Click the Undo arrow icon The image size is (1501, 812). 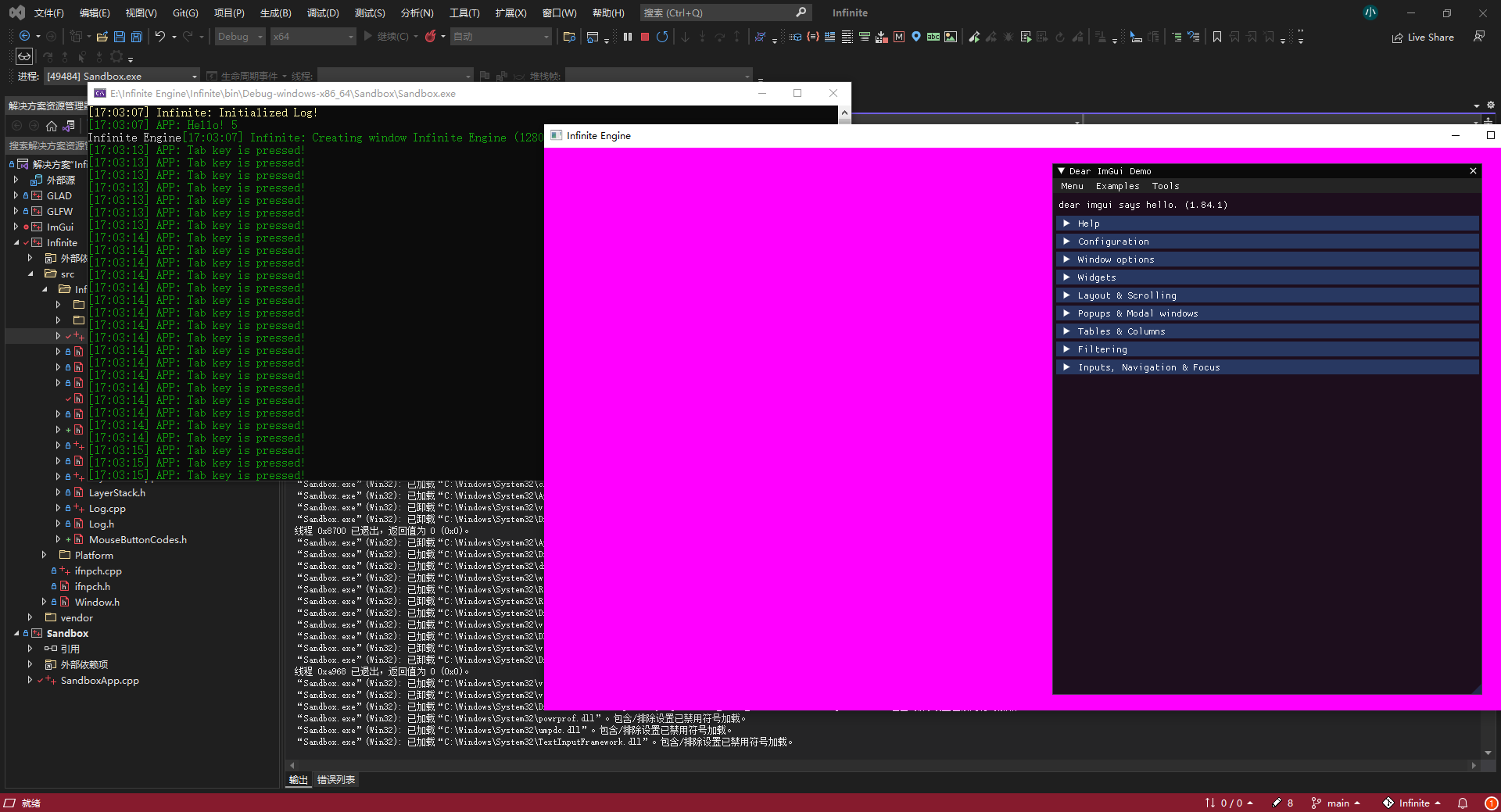[x=160, y=37]
